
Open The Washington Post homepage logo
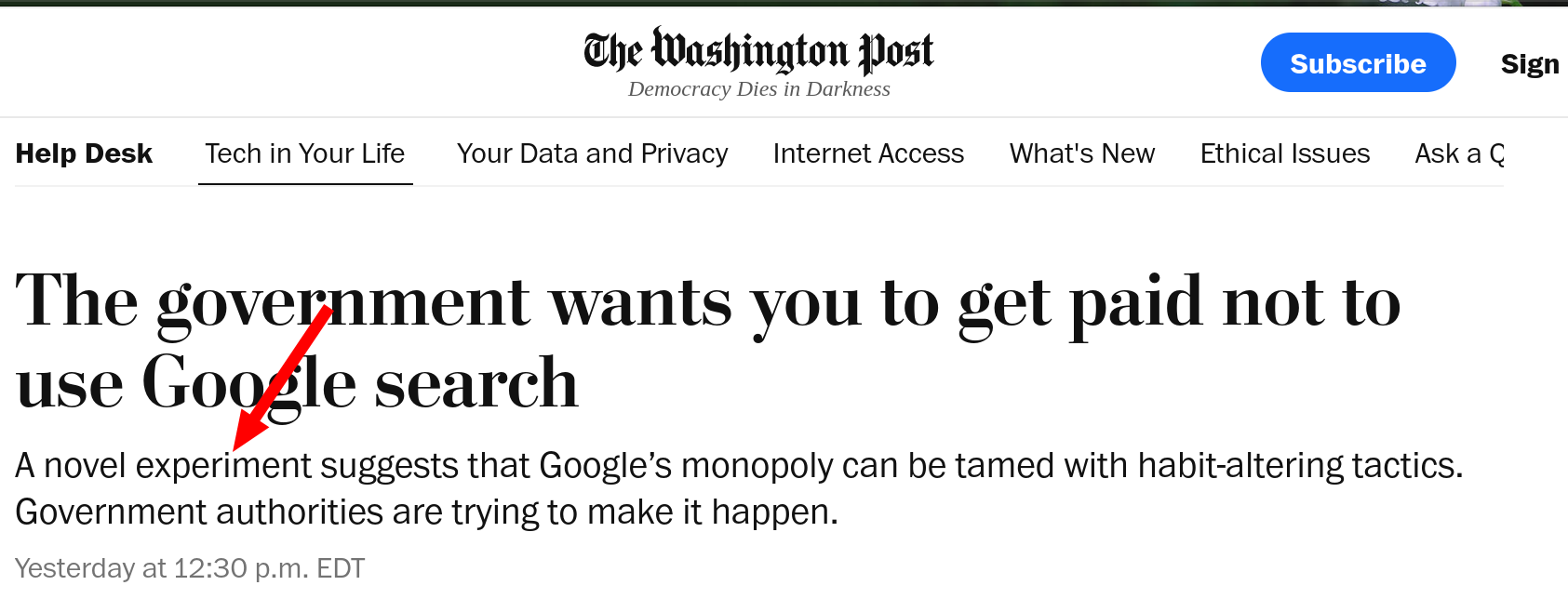coord(758,51)
